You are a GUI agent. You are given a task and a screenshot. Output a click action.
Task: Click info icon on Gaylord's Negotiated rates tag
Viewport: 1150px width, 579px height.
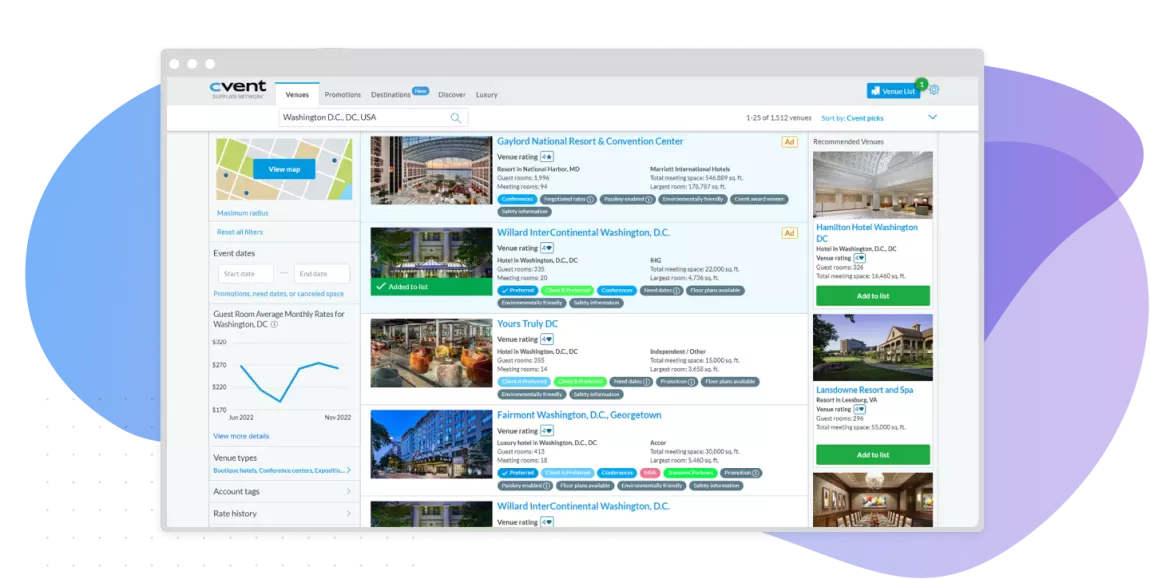[590, 200]
